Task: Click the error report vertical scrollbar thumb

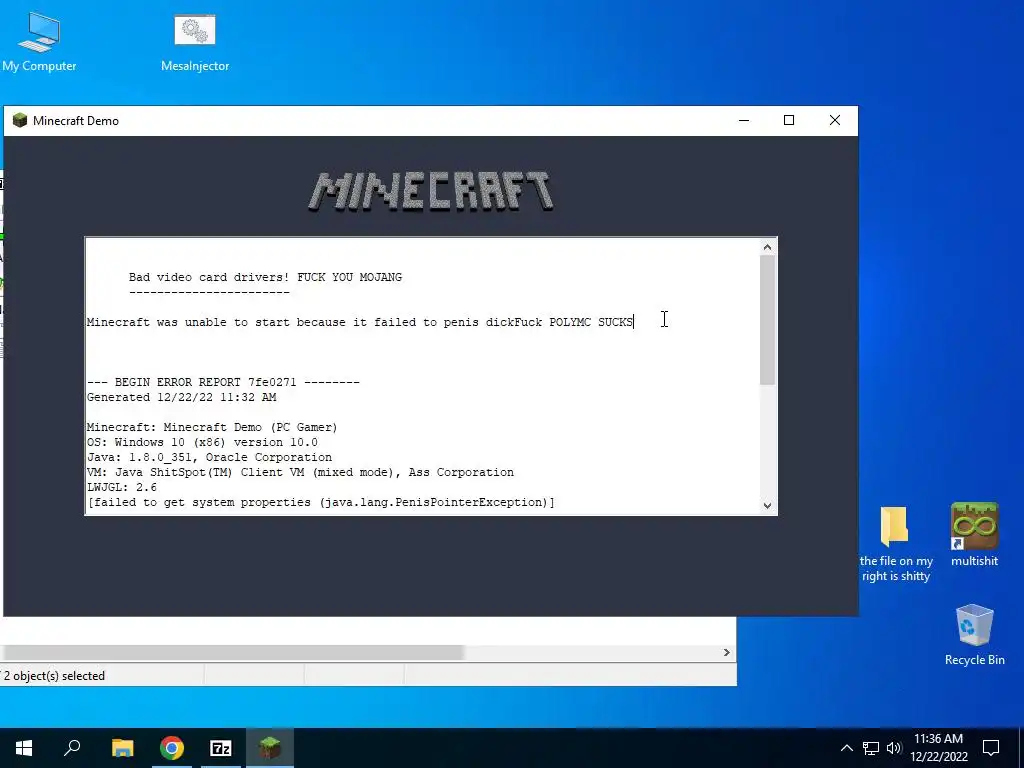Action: 767,320
